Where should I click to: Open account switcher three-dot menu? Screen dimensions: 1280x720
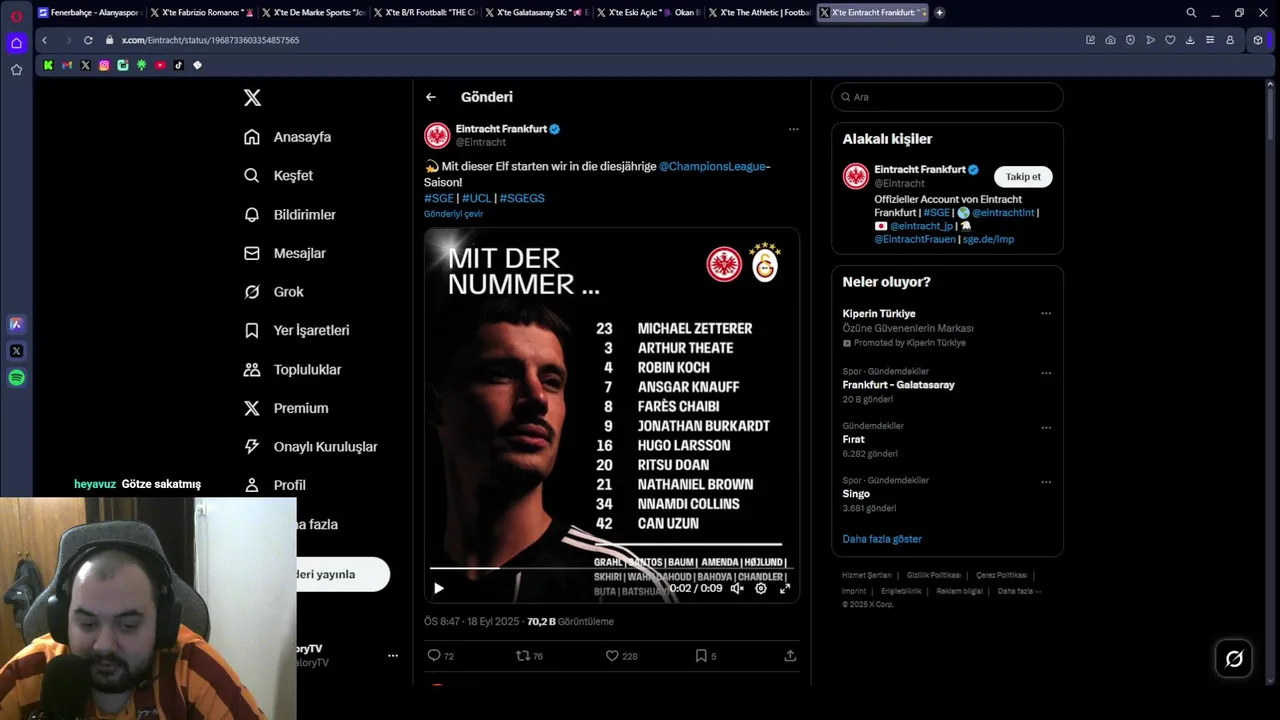[393, 656]
